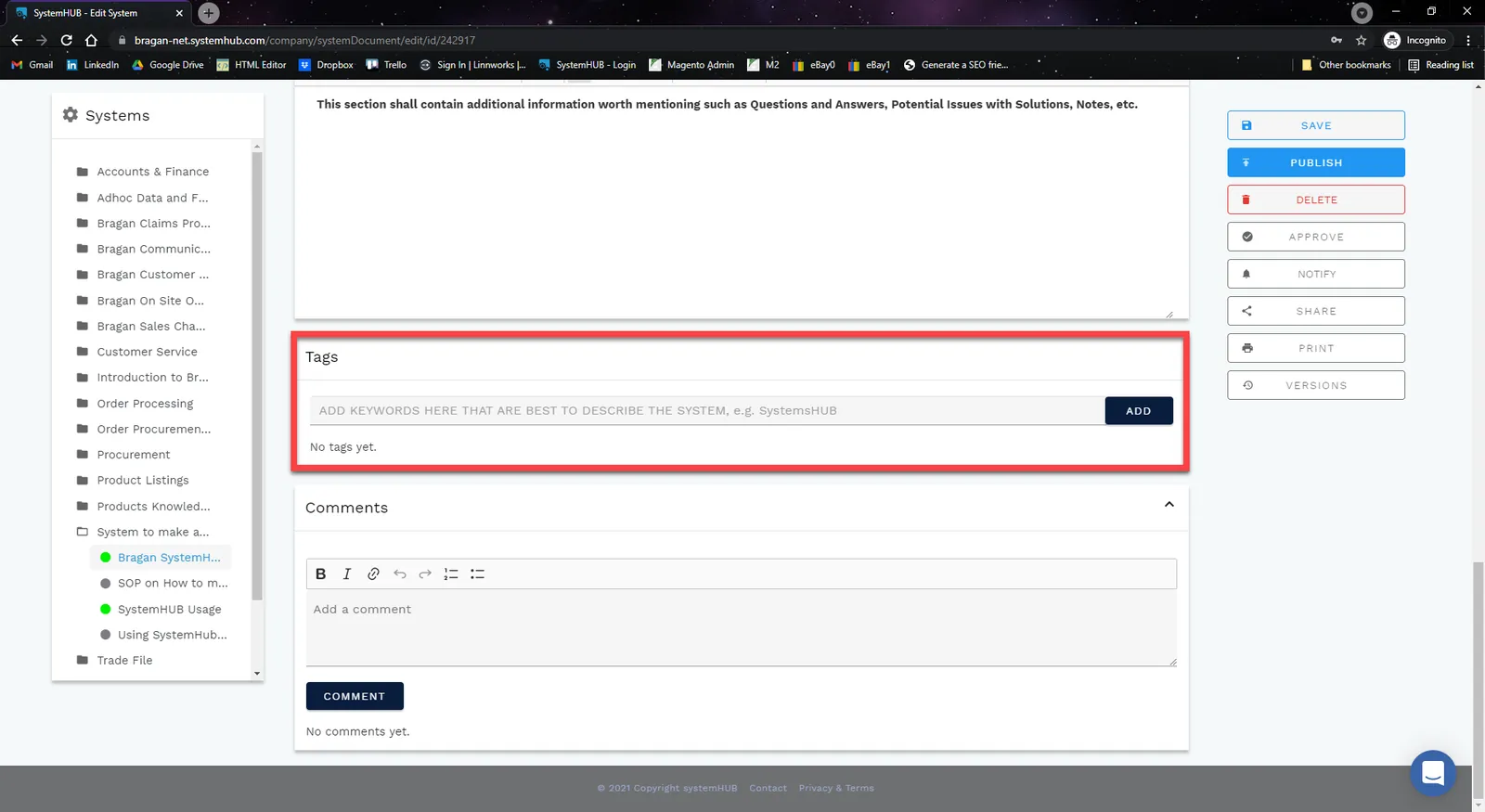Open Bragan SystemH... document
Viewport: 1485px width, 812px height.
pos(161,558)
